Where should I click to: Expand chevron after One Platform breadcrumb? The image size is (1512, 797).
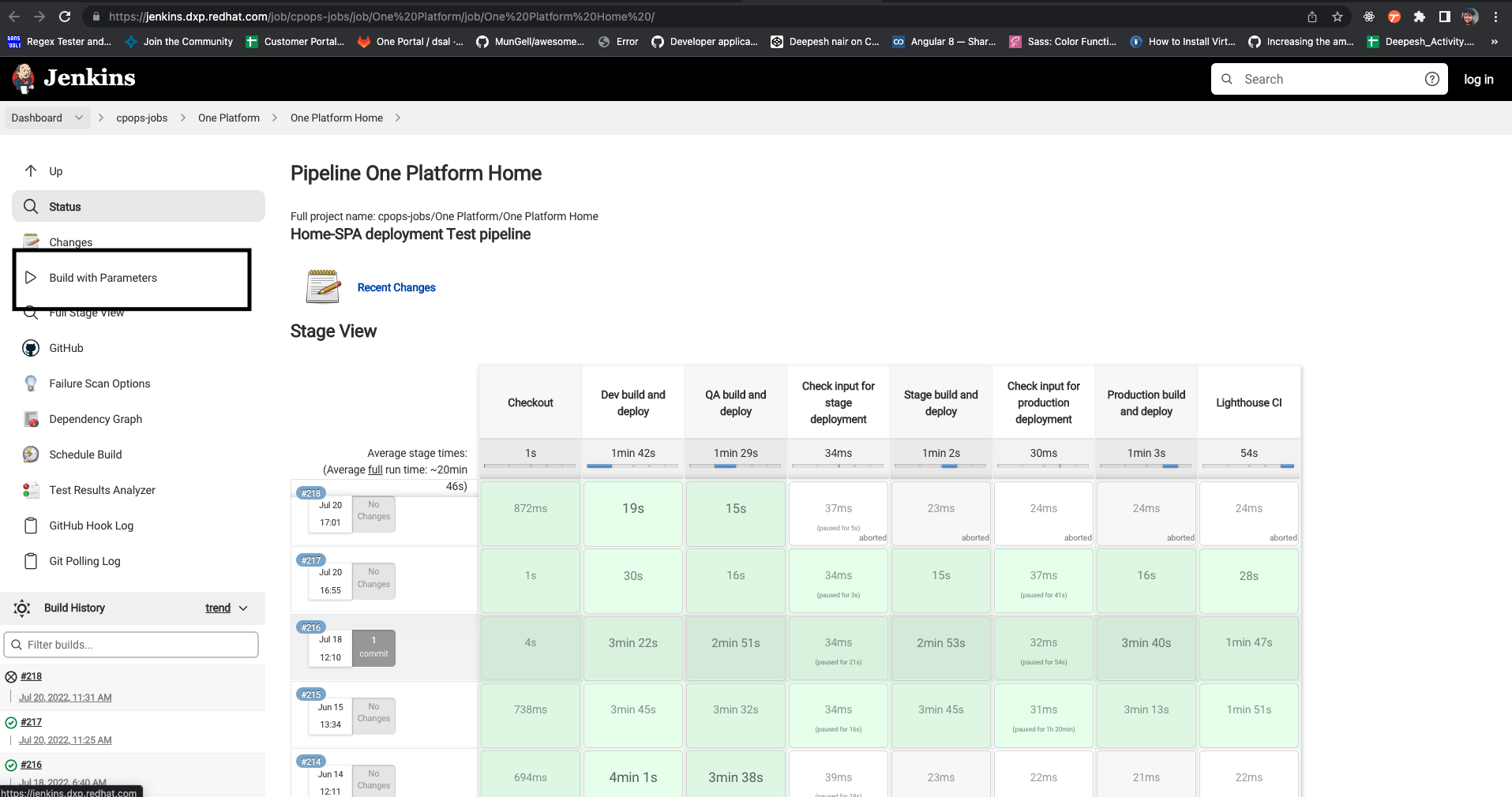coord(275,118)
